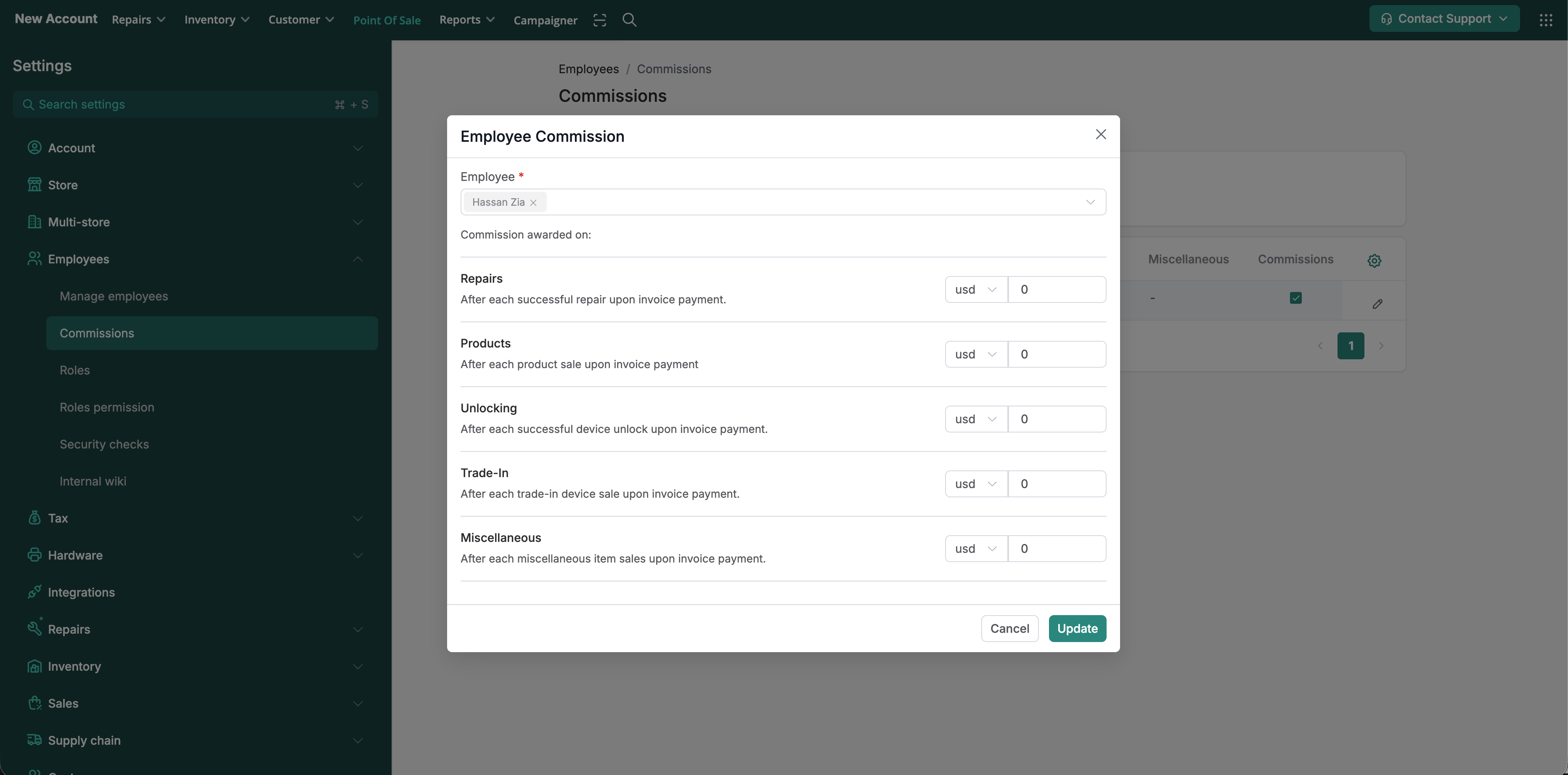
Task: Open the Trade-In usd currency dropdown
Action: 976,483
